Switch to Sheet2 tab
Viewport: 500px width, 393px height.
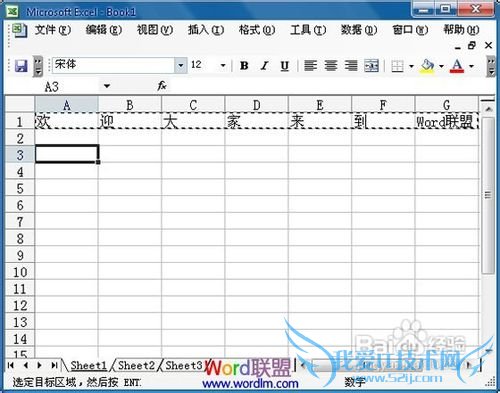click(x=136, y=366)
